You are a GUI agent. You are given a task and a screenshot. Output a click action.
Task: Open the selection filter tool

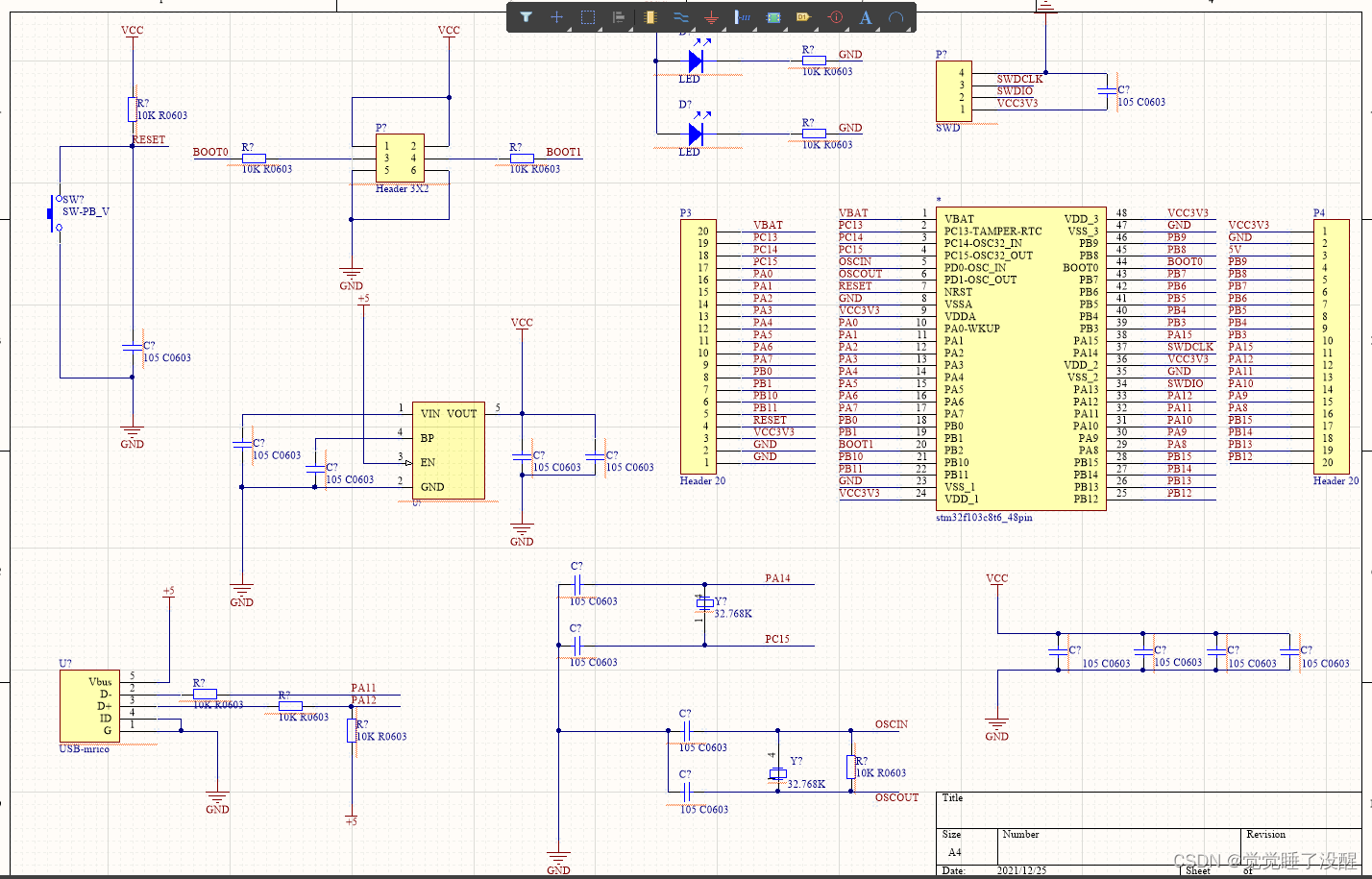(x=526, y=17)
